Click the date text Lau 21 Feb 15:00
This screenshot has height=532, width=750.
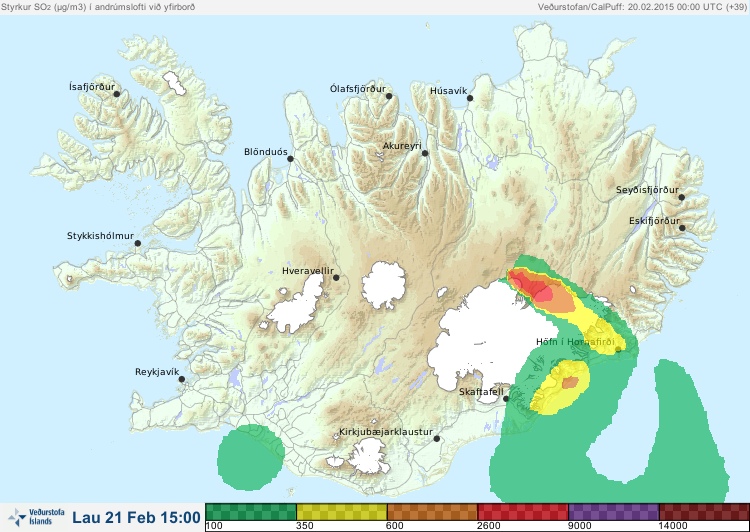point(136,518)
